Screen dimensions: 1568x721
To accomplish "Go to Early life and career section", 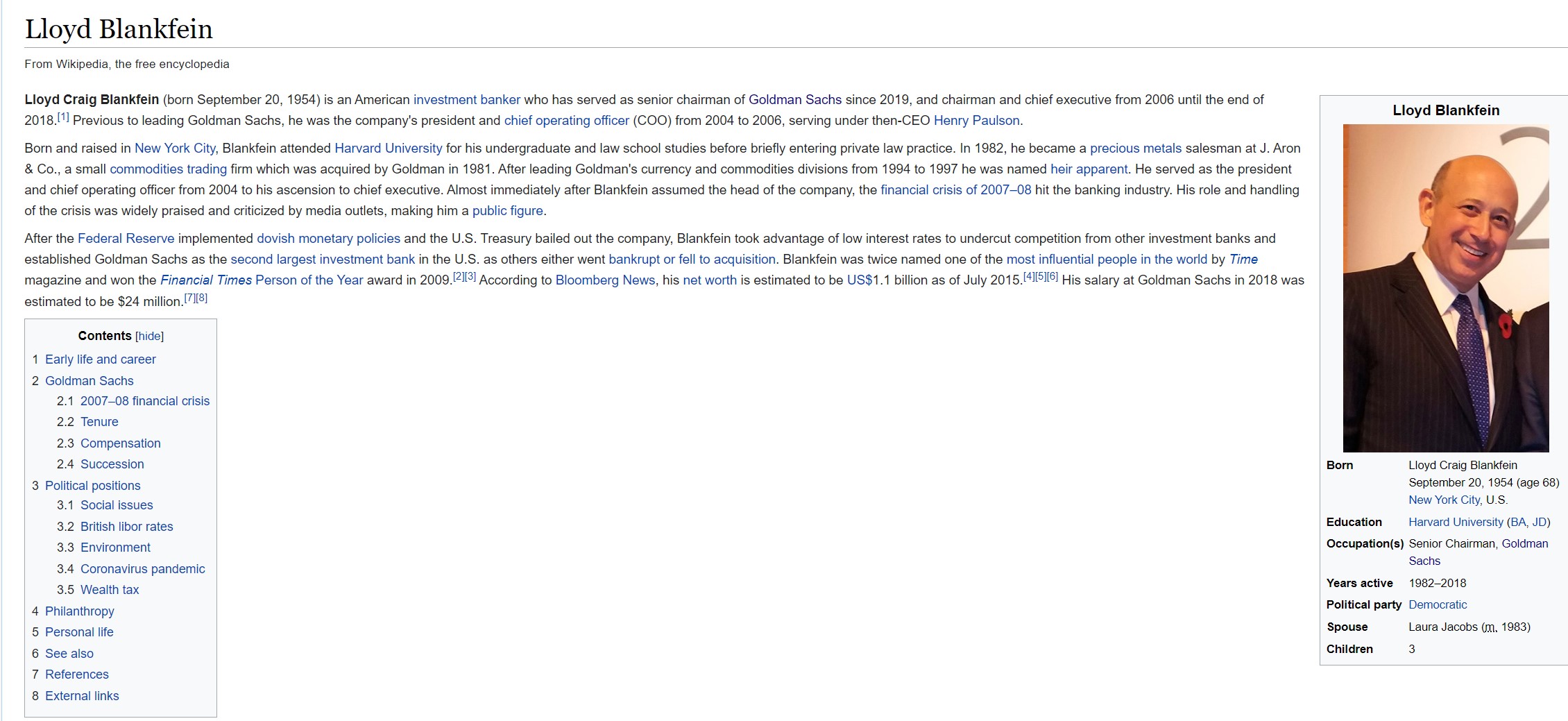I will coord(101,359).
